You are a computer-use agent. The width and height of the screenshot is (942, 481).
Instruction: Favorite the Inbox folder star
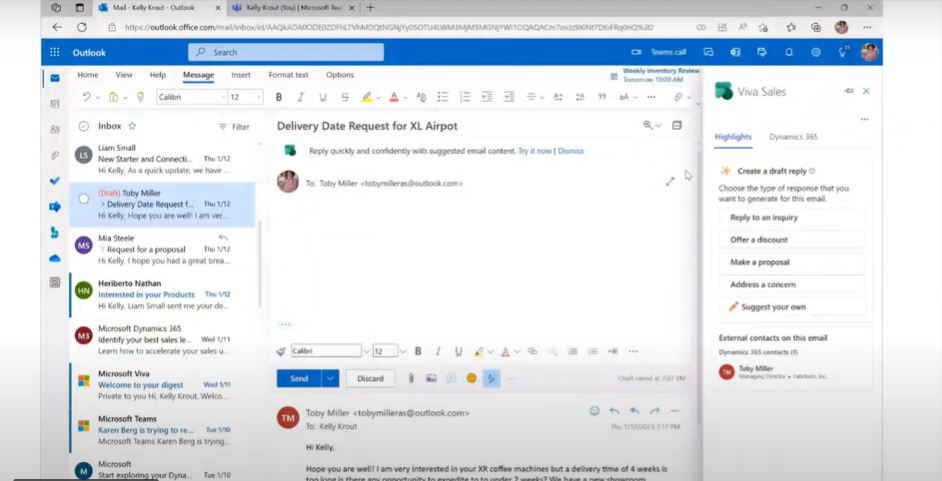click(132, 126)
